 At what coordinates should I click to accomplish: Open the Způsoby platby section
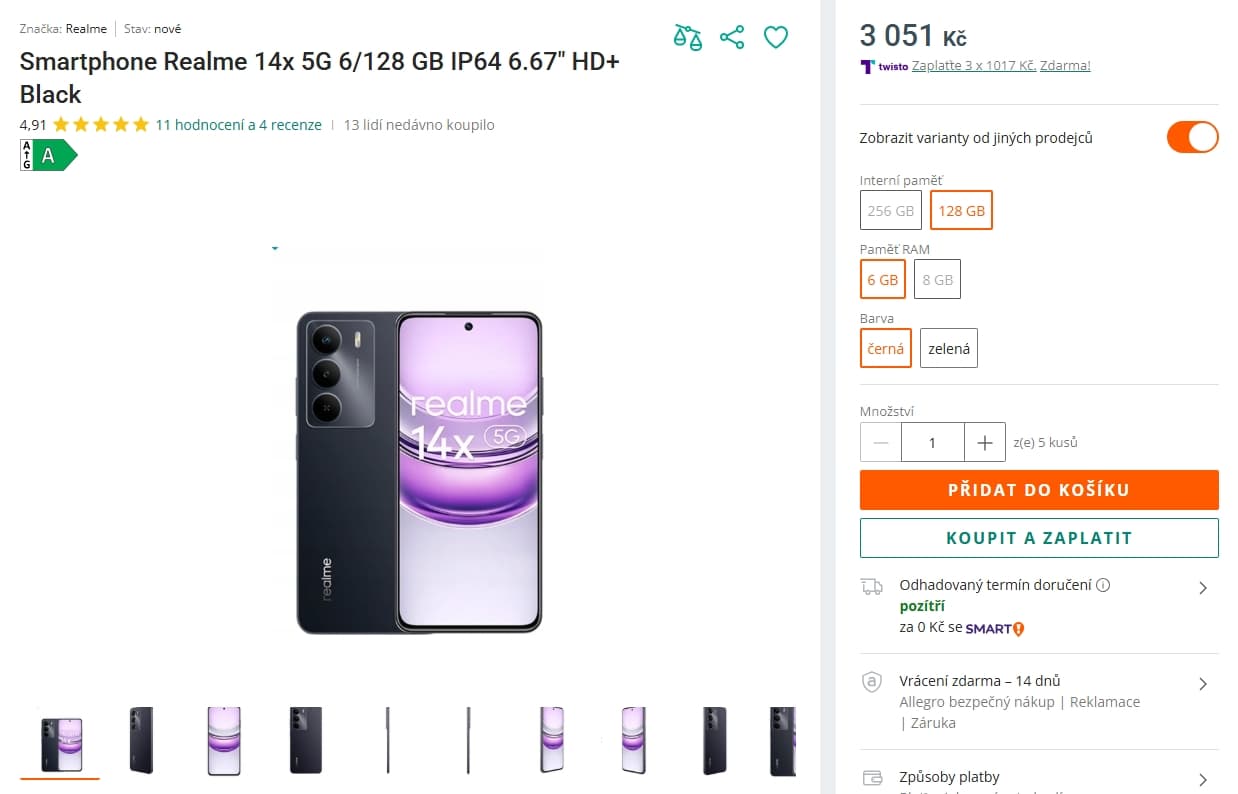point(1203,779)
